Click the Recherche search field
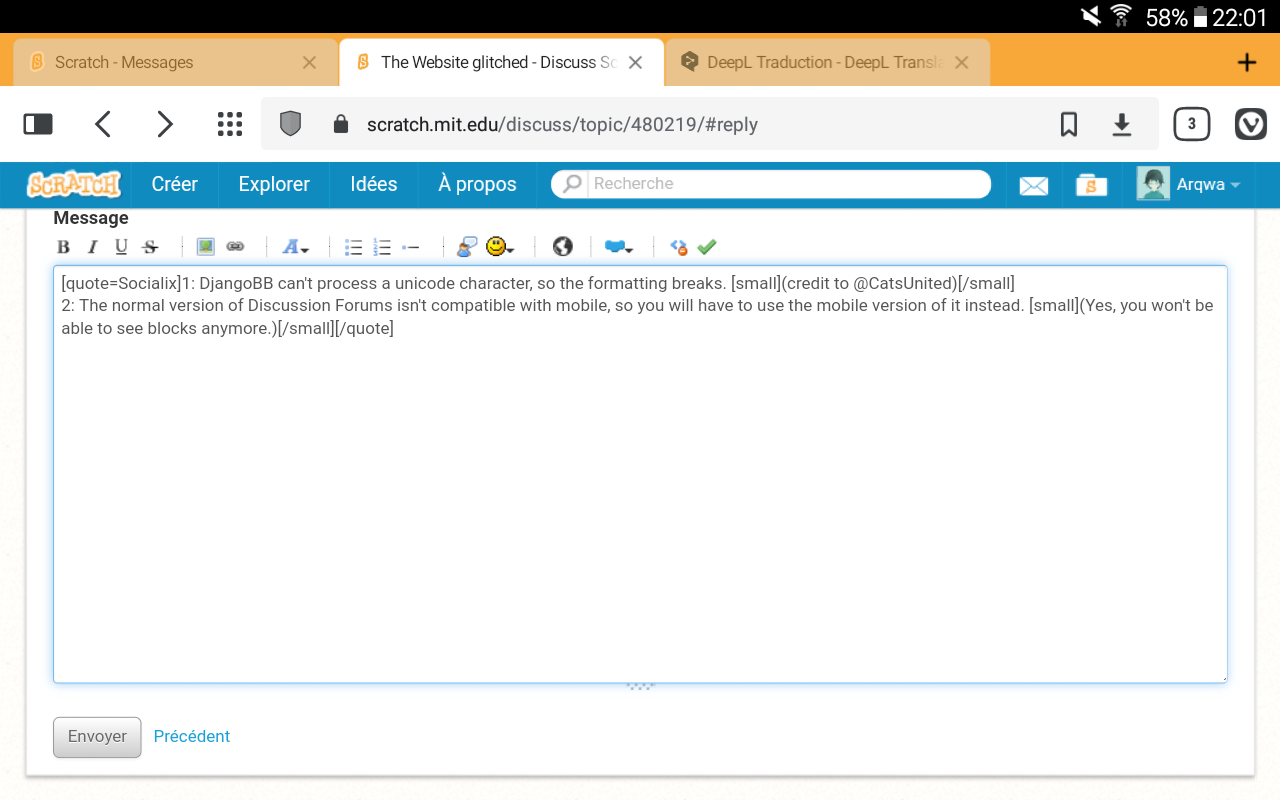 (780, 184)
